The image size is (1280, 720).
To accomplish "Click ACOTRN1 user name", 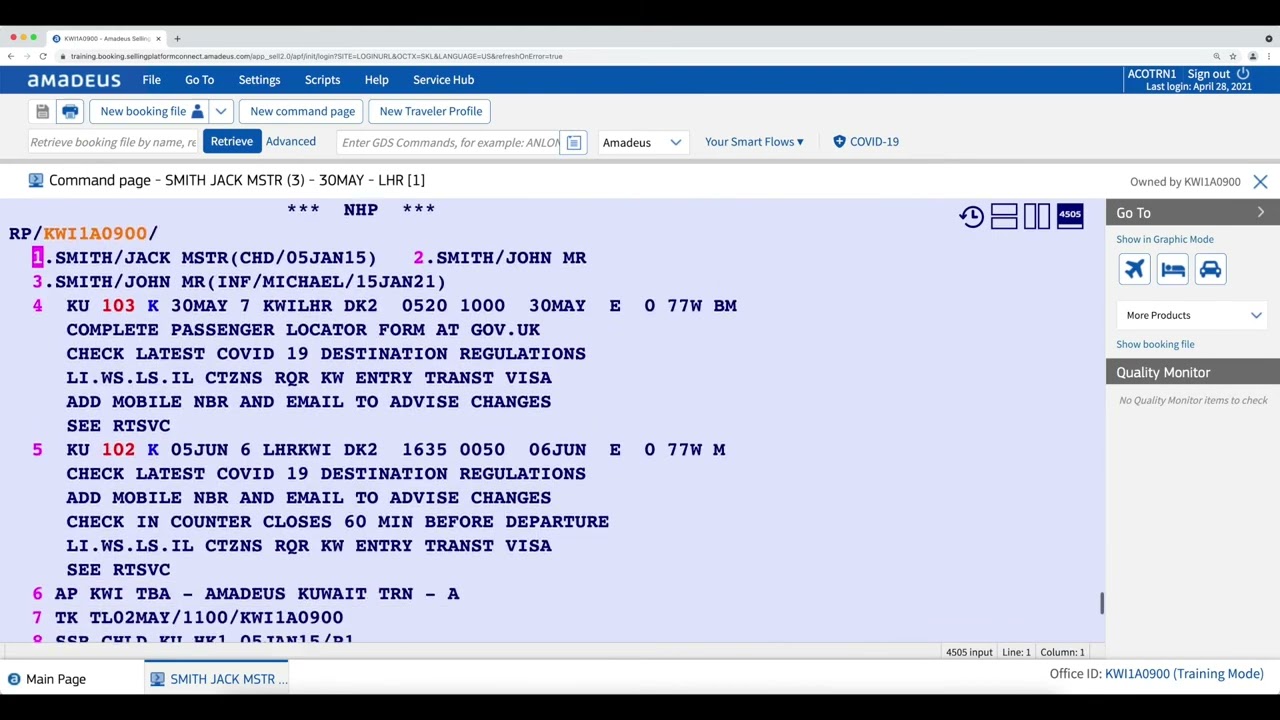I will pos(1152,74).
